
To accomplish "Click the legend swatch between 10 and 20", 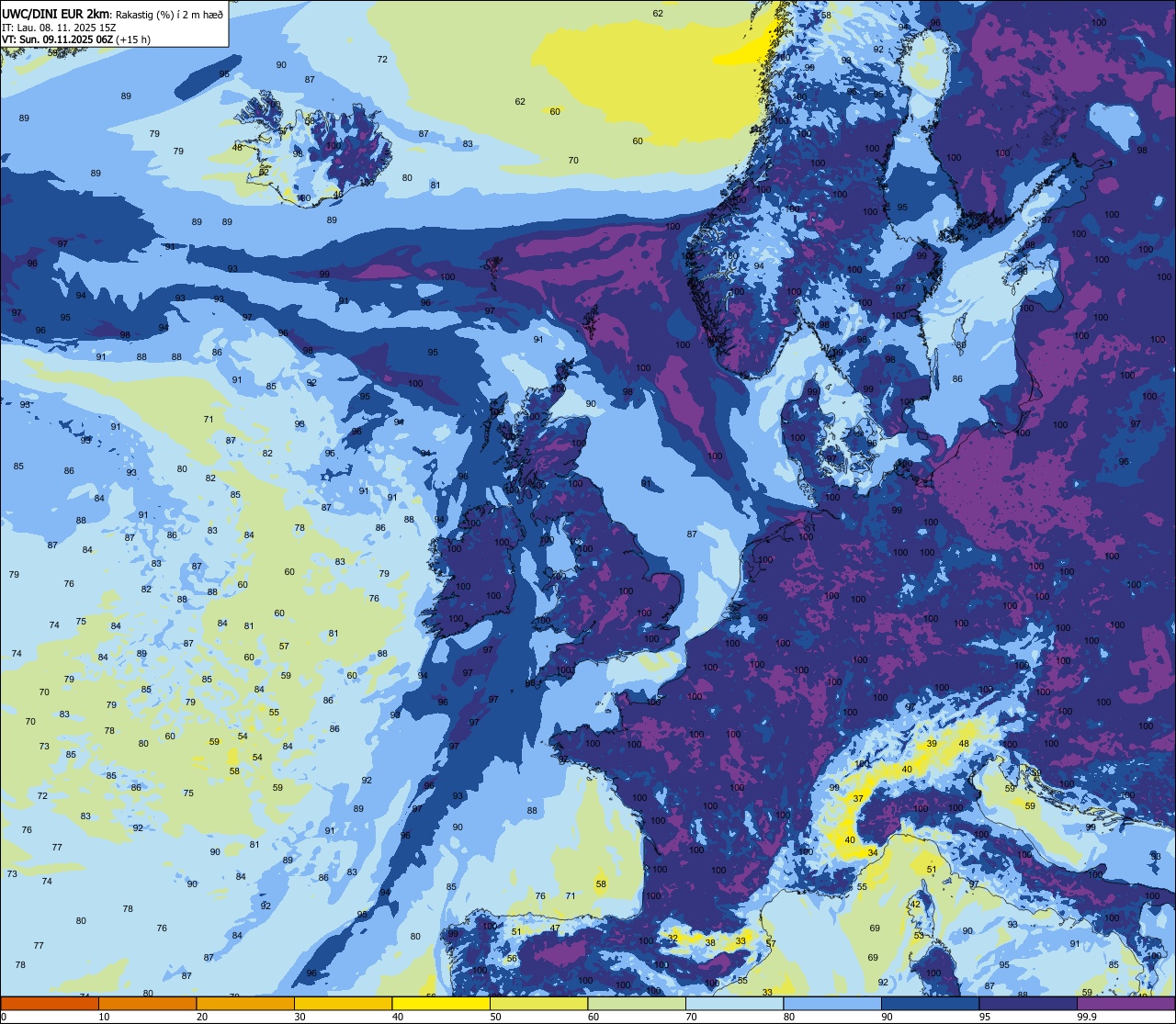I will pos(147,1004).
